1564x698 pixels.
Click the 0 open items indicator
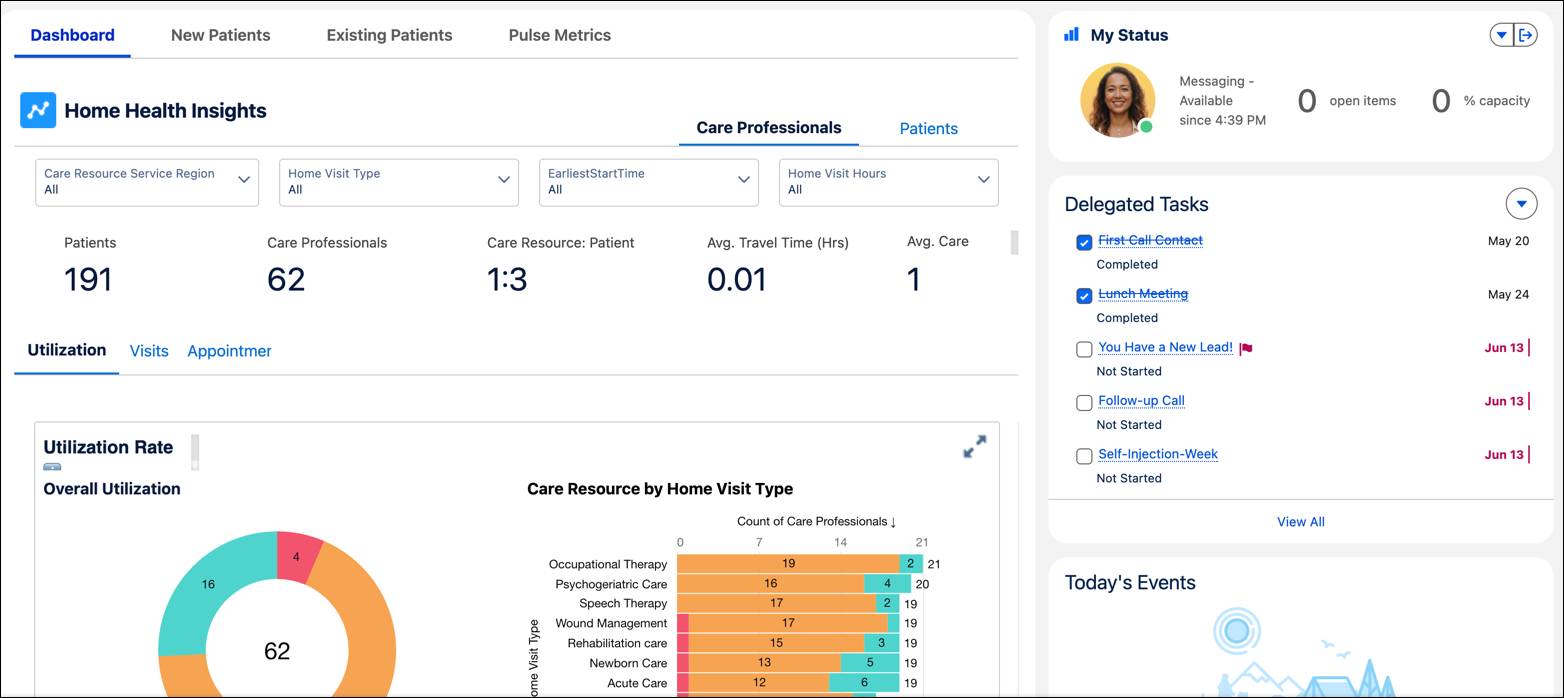click(1346, 101)
